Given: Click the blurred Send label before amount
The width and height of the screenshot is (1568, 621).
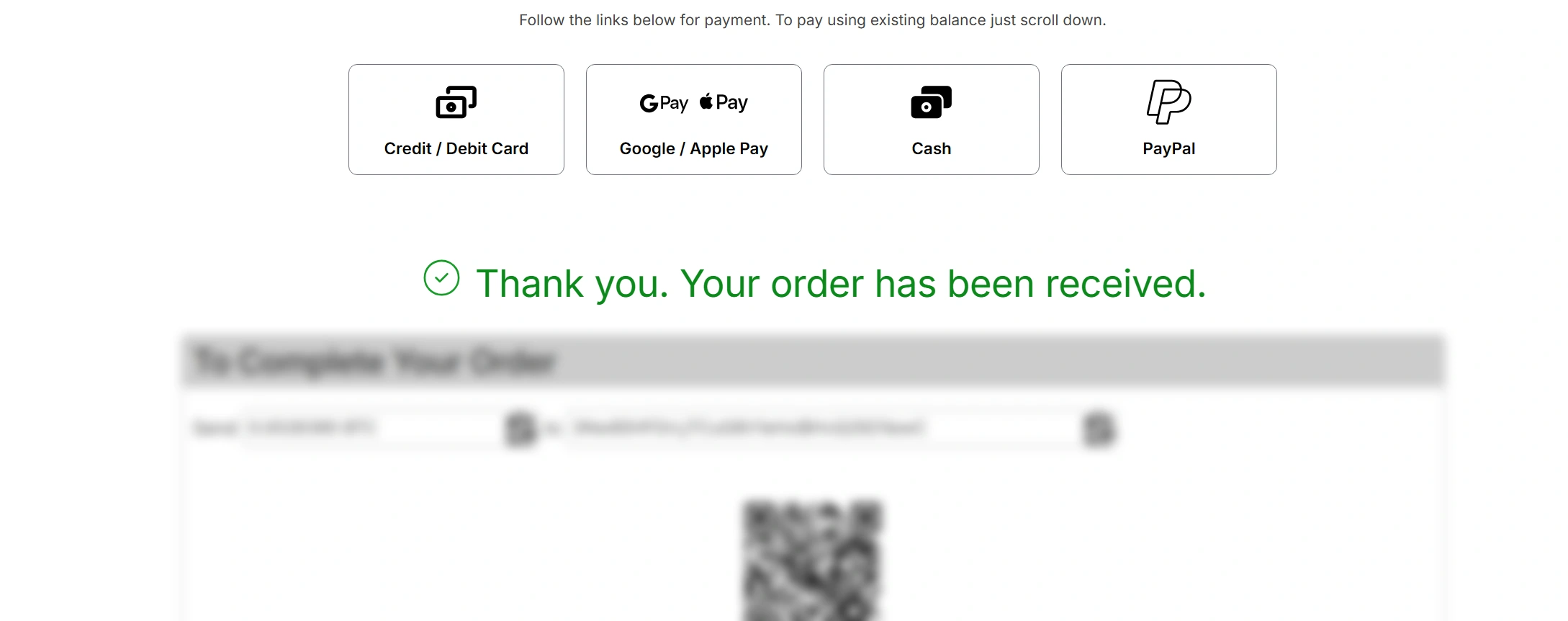Looking at the screenshot, I should [x=215, y=429].
